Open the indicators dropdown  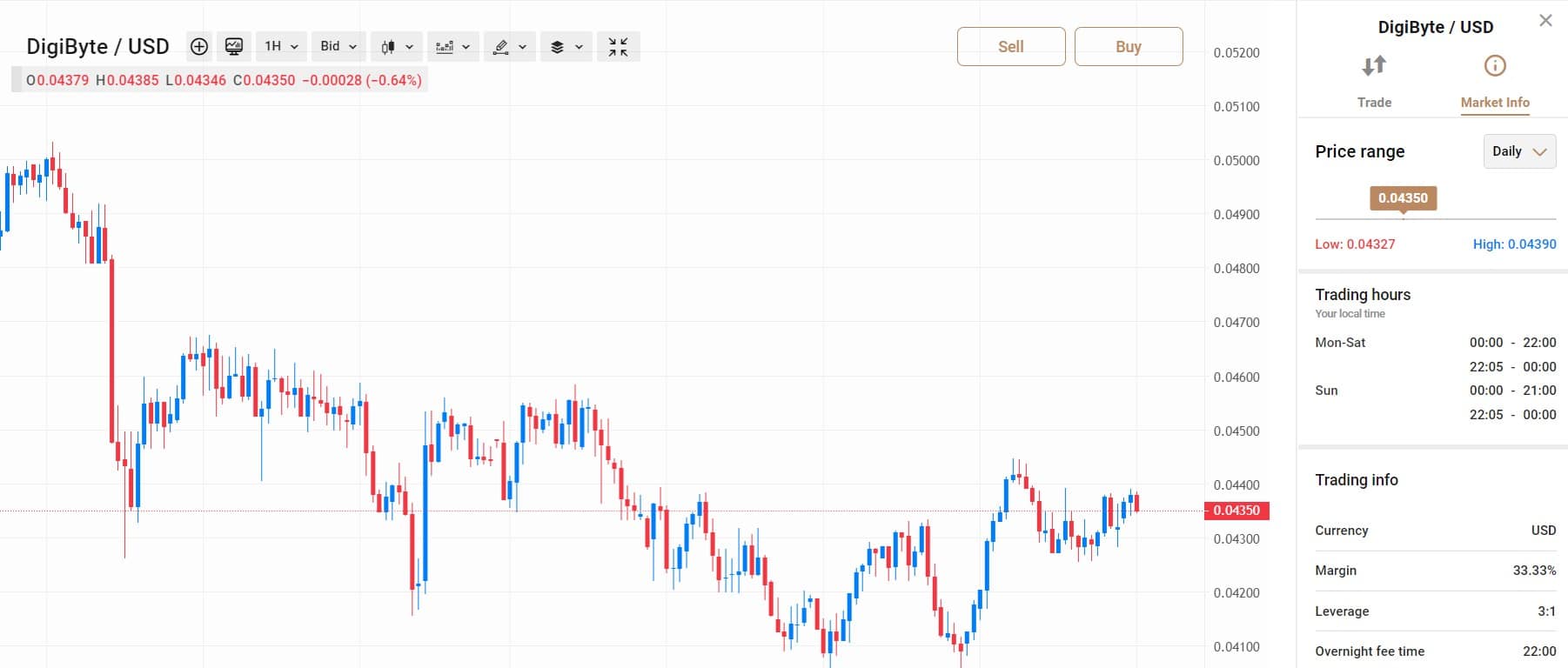(x=452, y=47)
